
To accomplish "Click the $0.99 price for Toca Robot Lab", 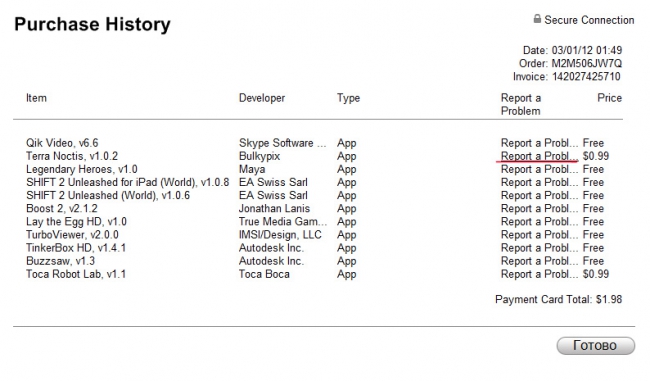I will coord(596,274).
